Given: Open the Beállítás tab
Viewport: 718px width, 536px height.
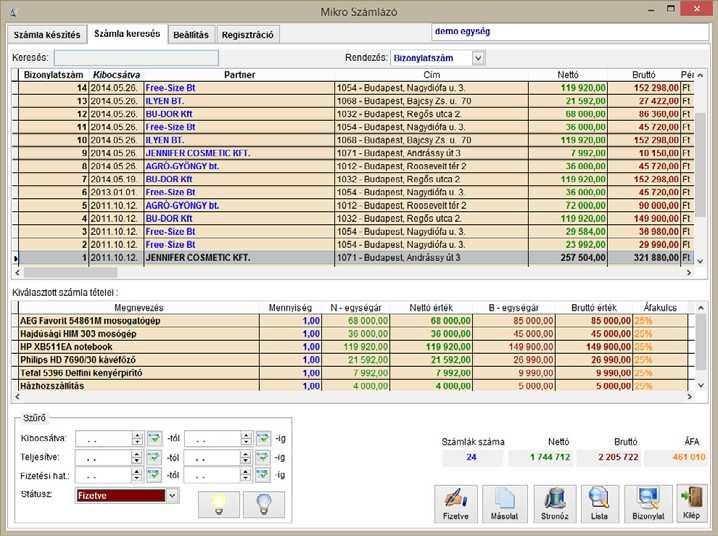Looking at the screenshot, I should (191, 35).
